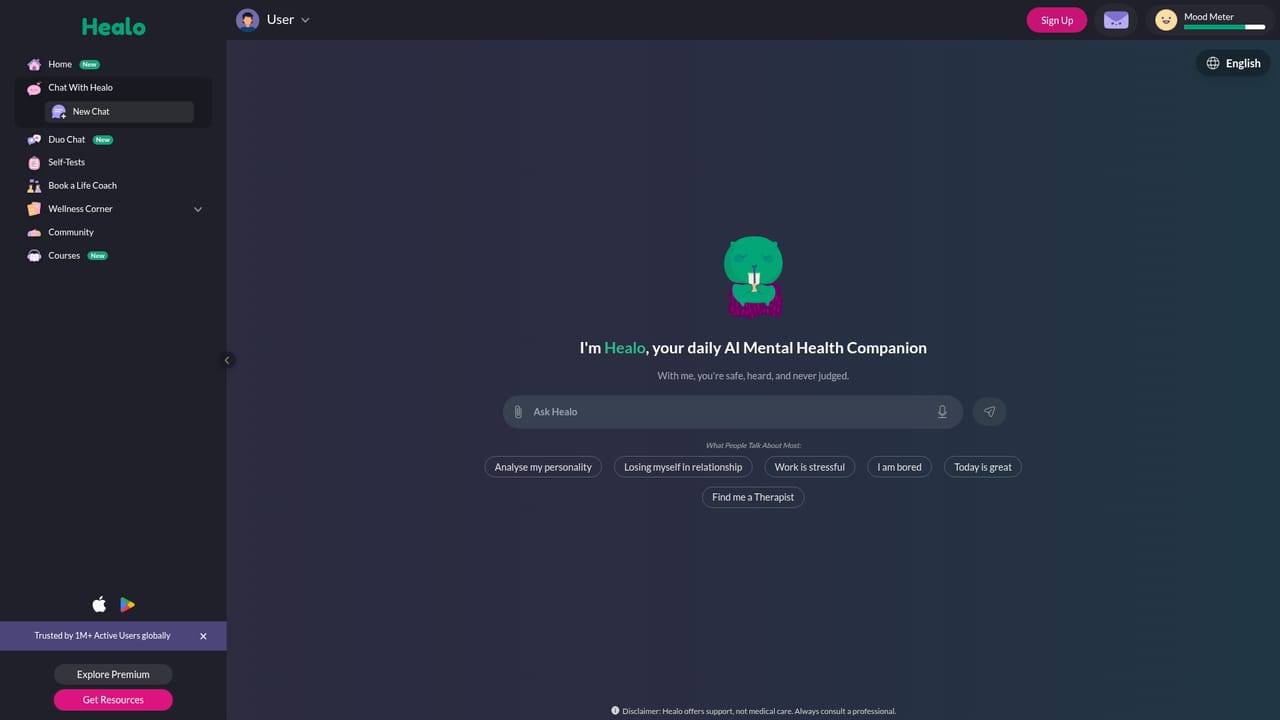
Task: Focus the Ask Healo input field
Action: click(x=733, y=412)
